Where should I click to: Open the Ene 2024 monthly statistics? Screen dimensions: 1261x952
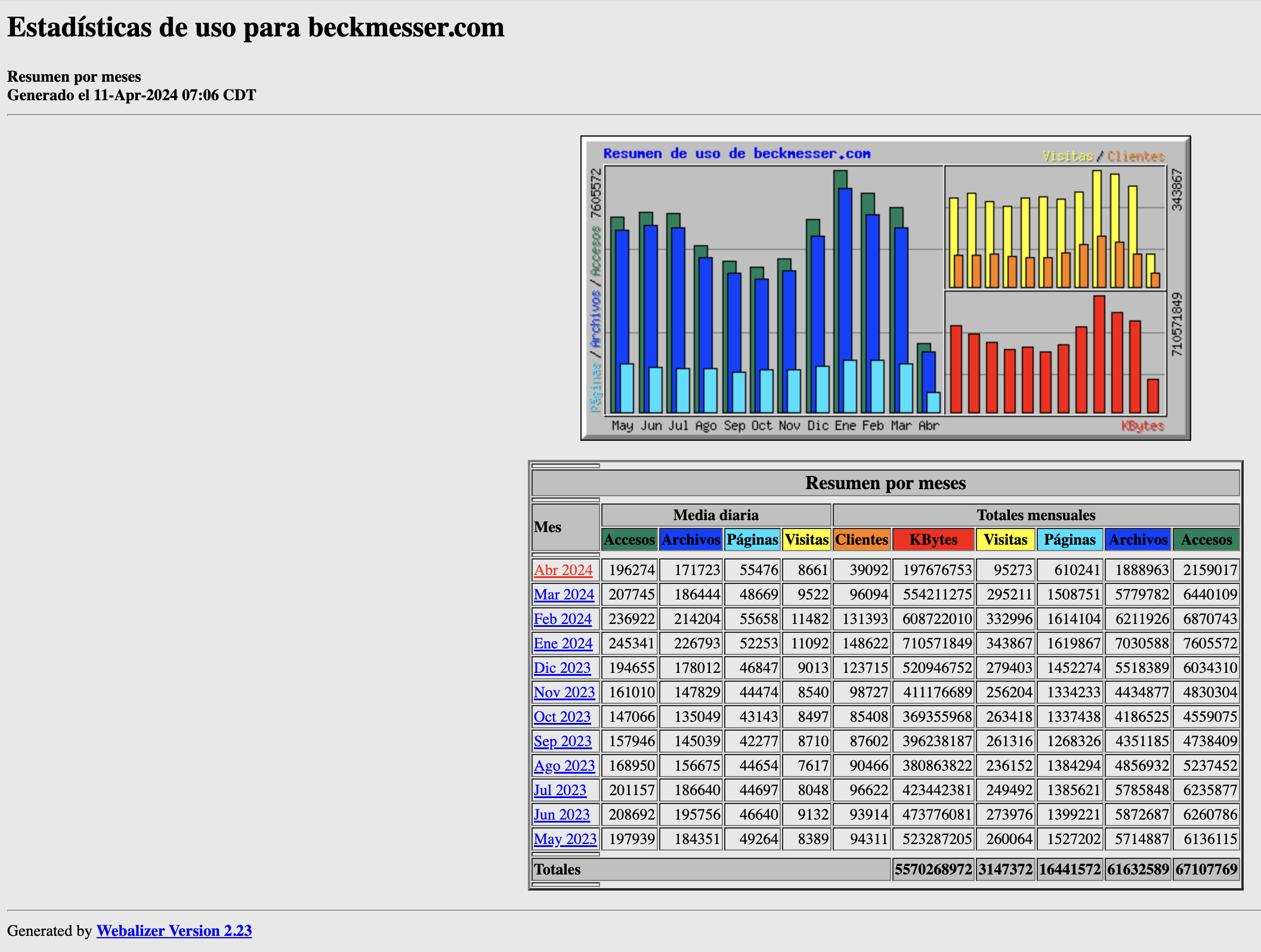click(x=562, y=643)
